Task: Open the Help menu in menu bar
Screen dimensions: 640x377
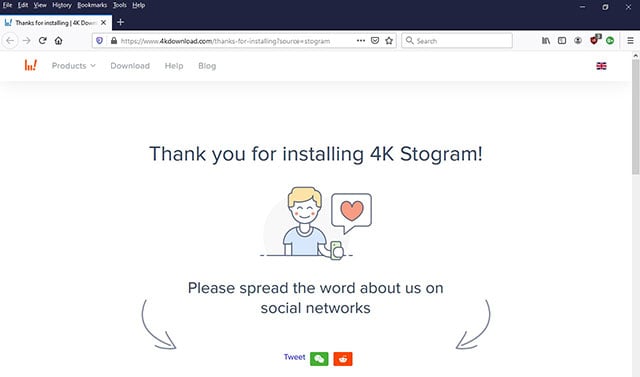Action: click(139, 5)
